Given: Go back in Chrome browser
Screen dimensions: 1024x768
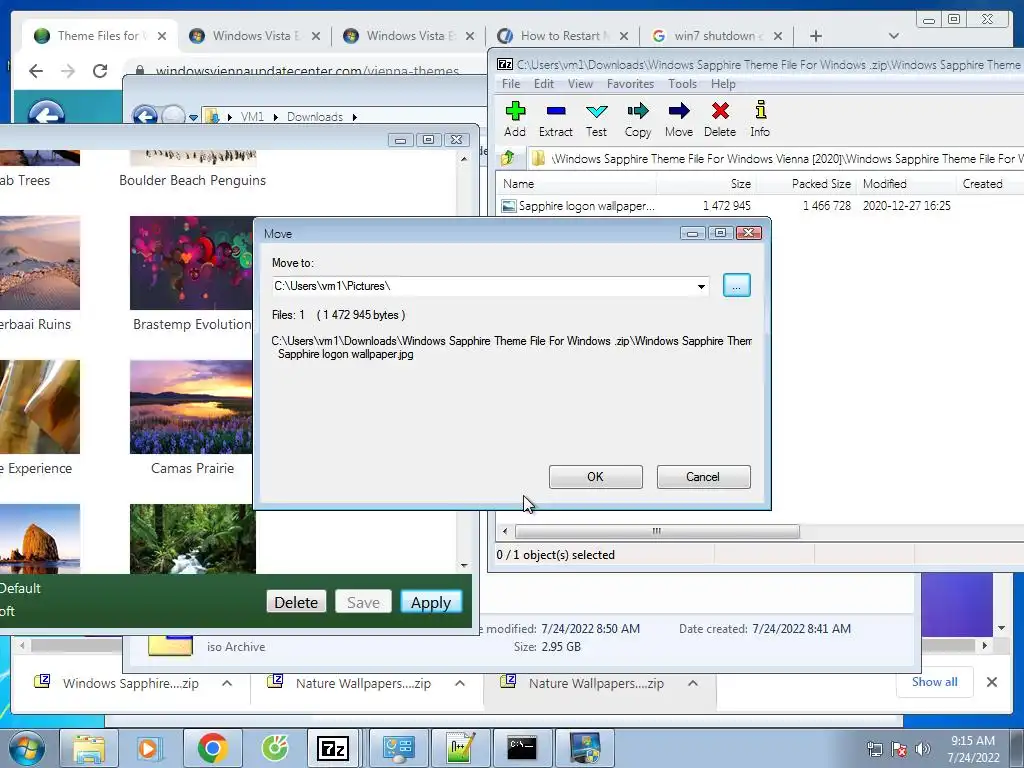Looking at the screenshot, I should click(x=36, y=71).
